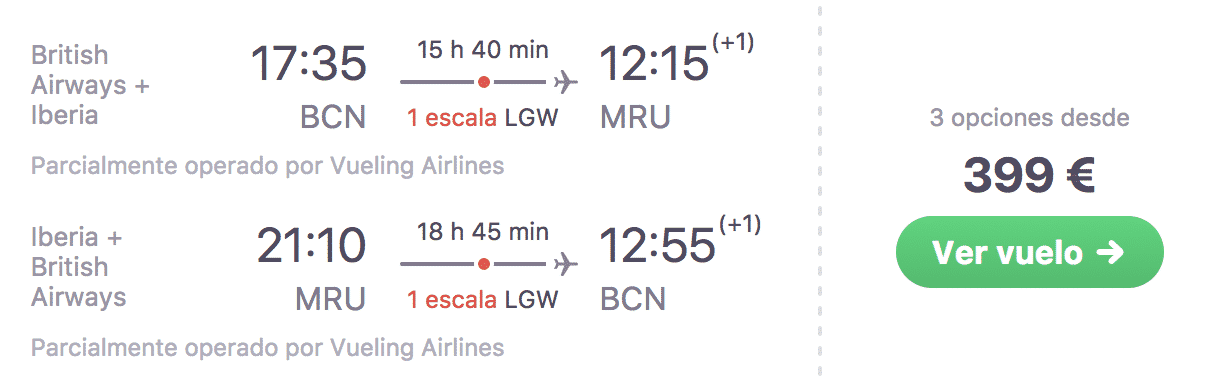Click the outbound '1 escala LGW' label

482,118
